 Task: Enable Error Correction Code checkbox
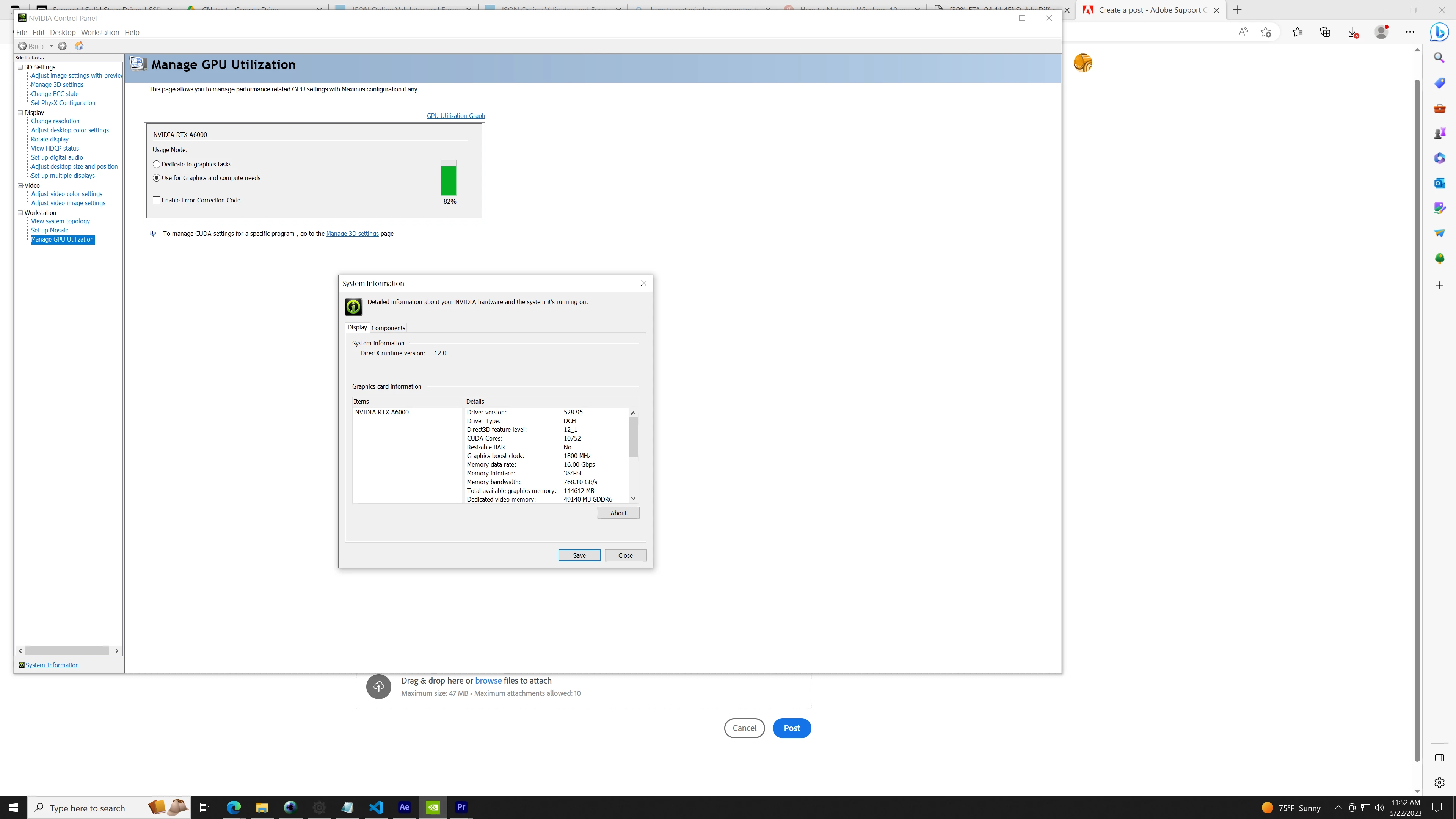point(157,200)
